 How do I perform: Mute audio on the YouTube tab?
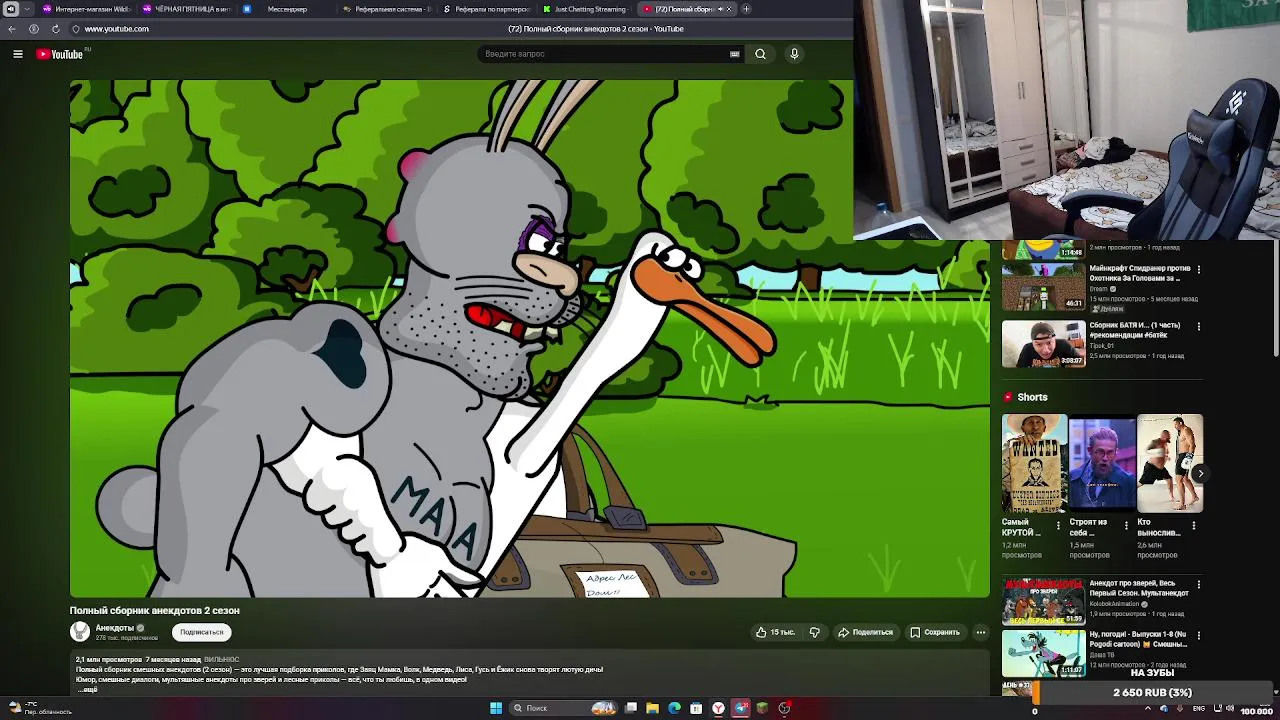click(x=719, y=9)
